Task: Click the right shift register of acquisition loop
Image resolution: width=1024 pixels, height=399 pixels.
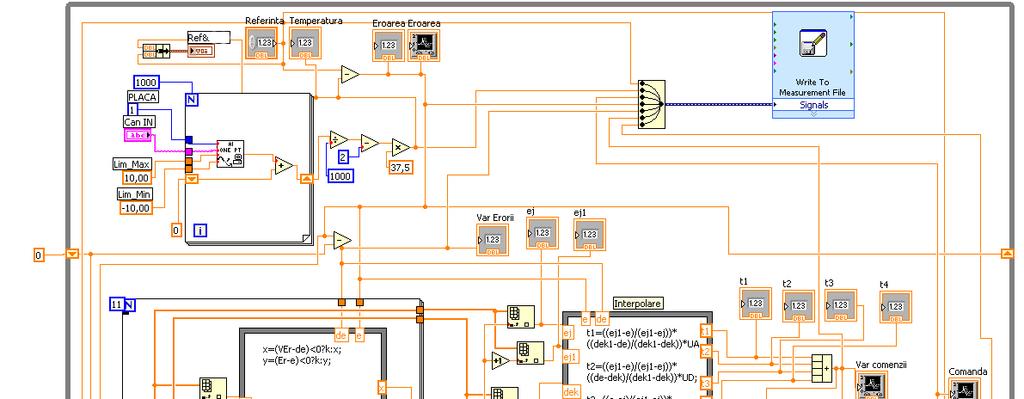Action: pyautogui.click(x=306, y=178)
